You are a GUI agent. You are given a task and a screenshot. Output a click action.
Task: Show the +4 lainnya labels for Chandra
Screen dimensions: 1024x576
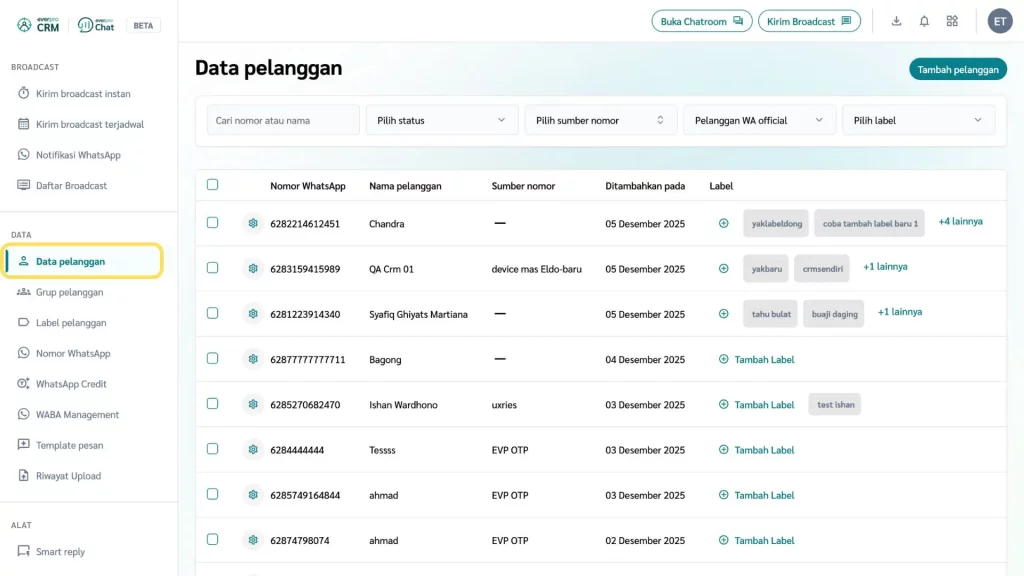pyautogui.click(x=960, y=221)
